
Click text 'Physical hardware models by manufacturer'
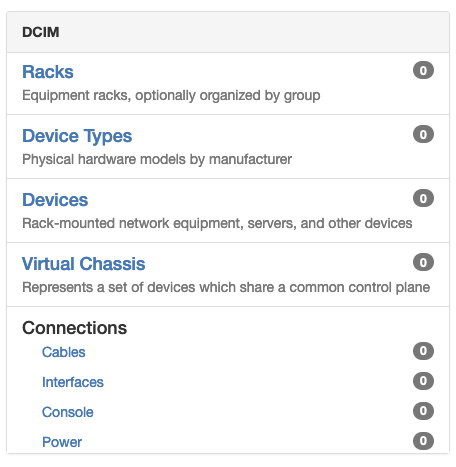tap(157, 159)
